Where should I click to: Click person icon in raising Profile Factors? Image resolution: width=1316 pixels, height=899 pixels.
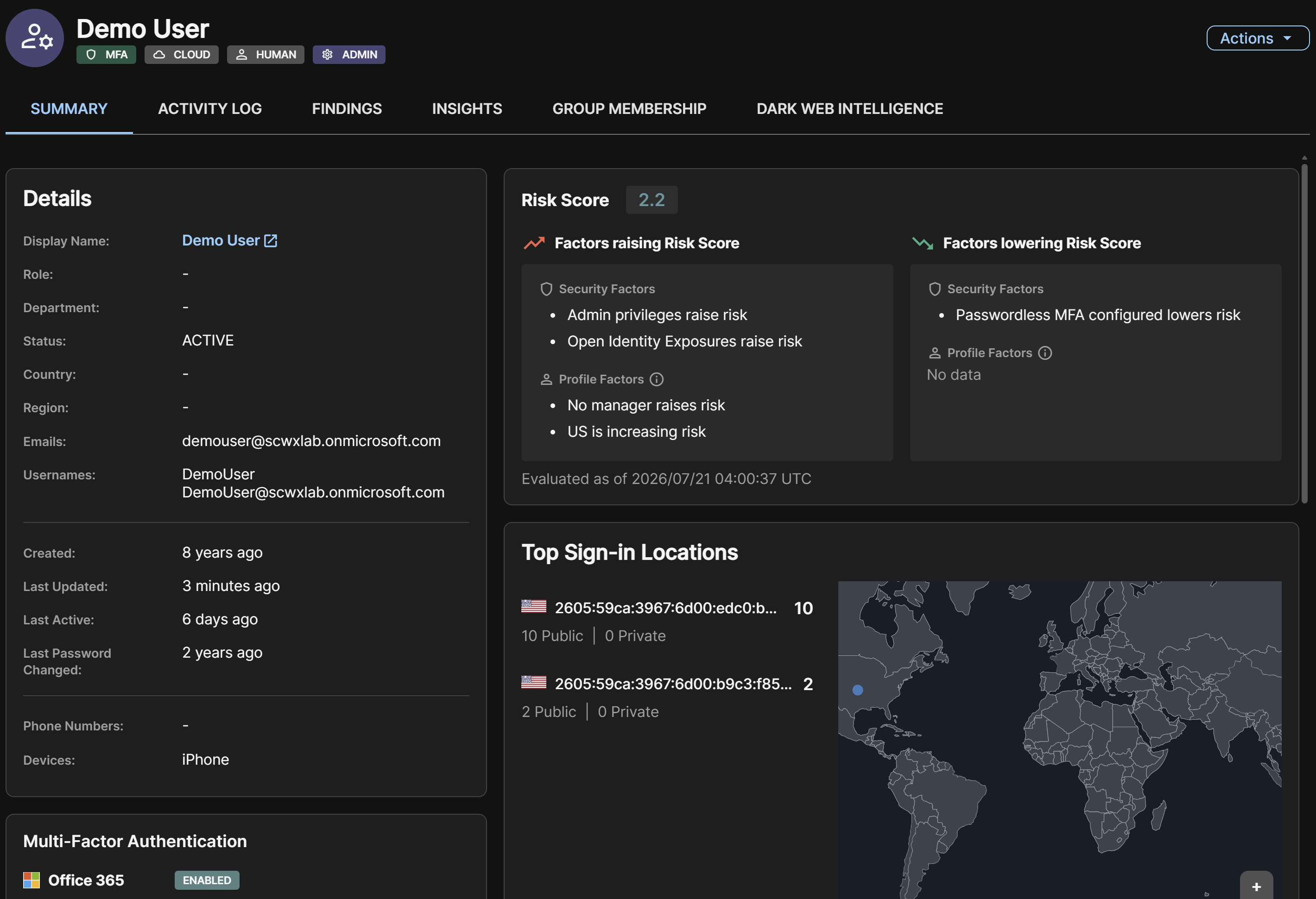tap(546, 379)
